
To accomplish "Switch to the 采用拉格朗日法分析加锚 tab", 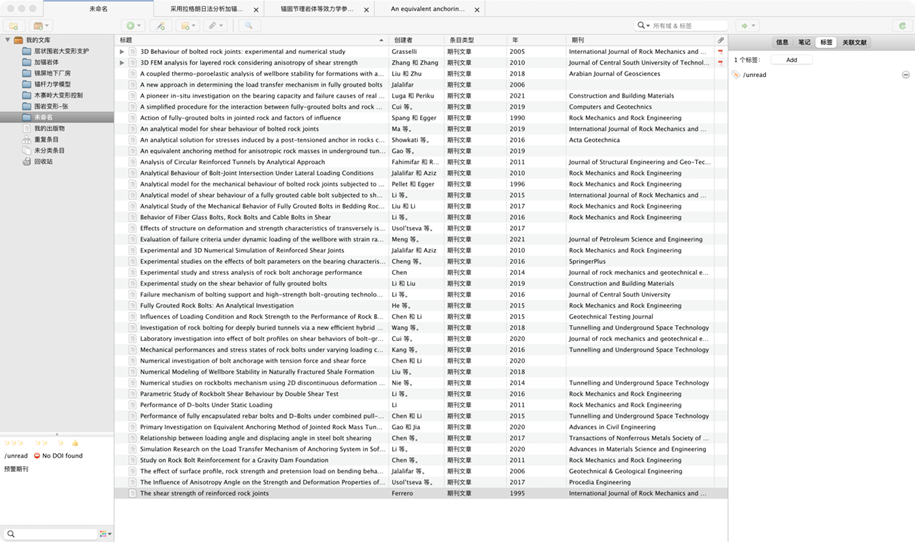I will [x=206, y=9].
